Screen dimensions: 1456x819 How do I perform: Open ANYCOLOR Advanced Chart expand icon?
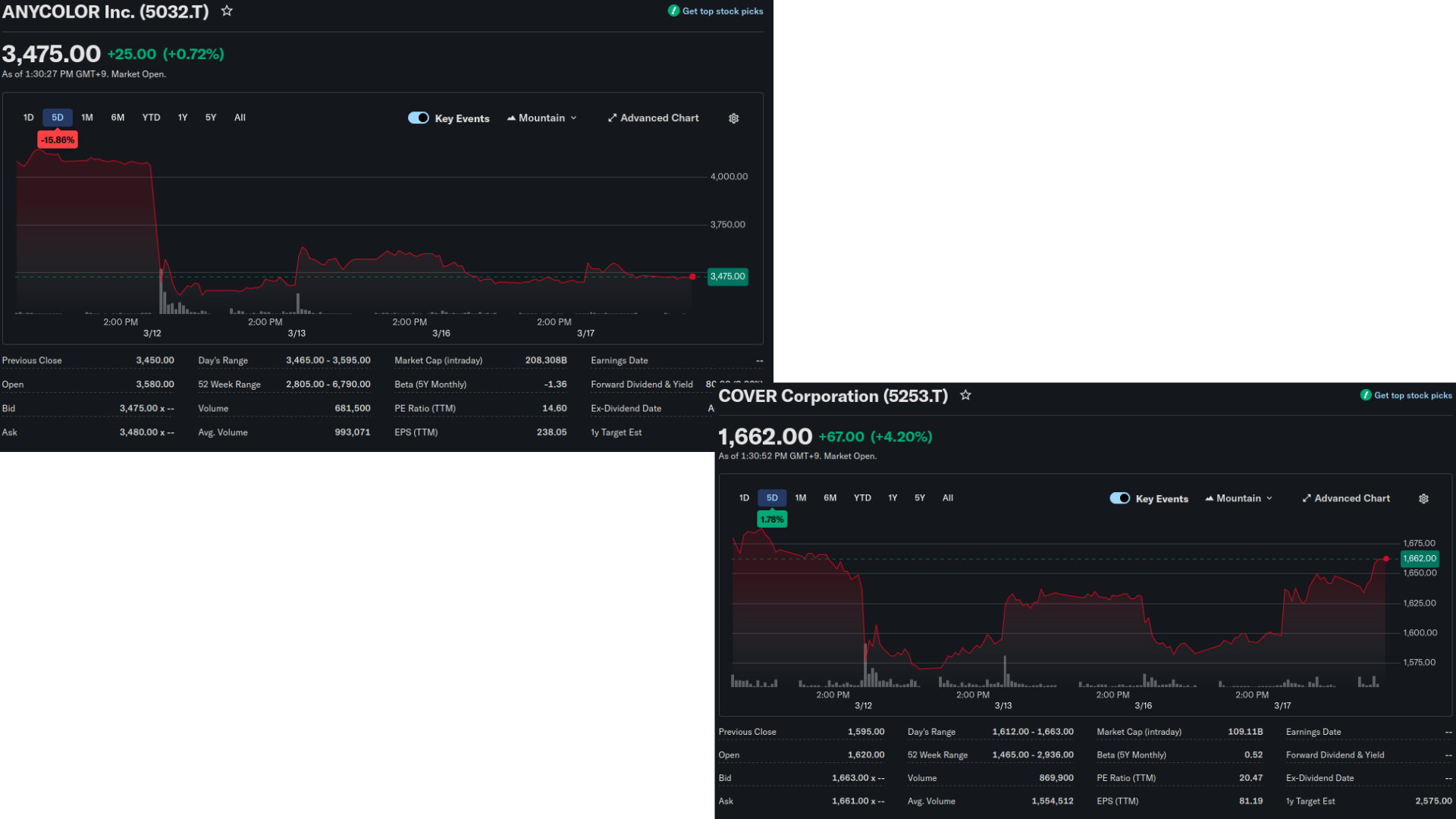[x=612, y=118]
